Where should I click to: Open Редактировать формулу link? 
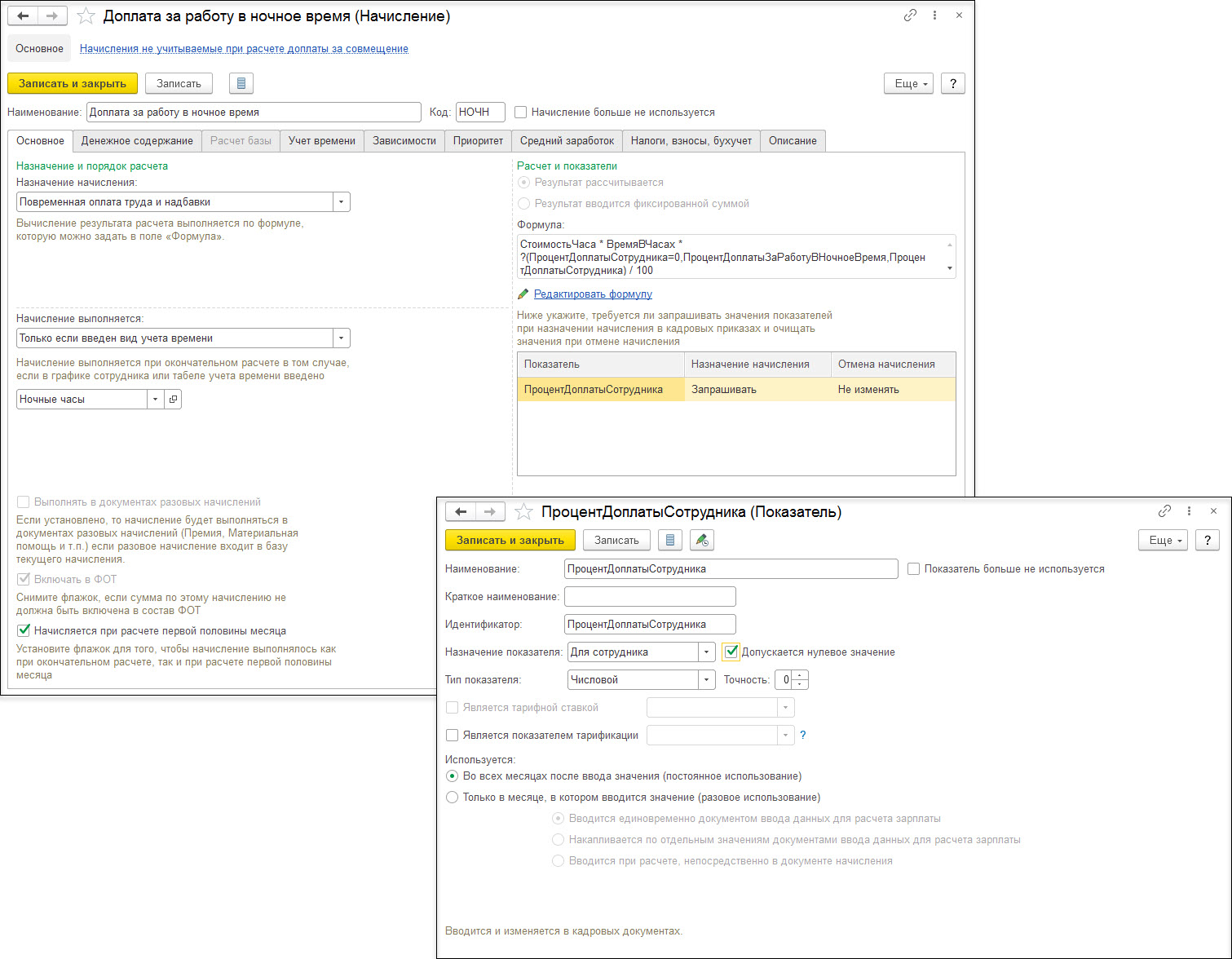(593, 294)
